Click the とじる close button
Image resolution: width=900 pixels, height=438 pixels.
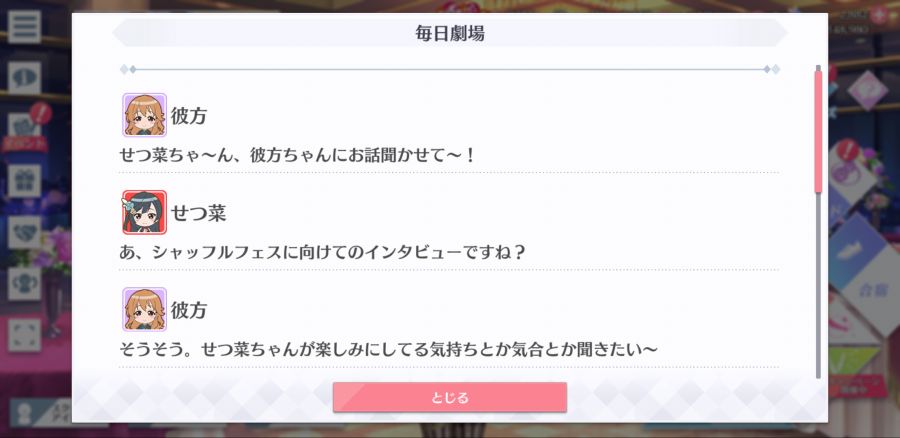tap(450, 397)
